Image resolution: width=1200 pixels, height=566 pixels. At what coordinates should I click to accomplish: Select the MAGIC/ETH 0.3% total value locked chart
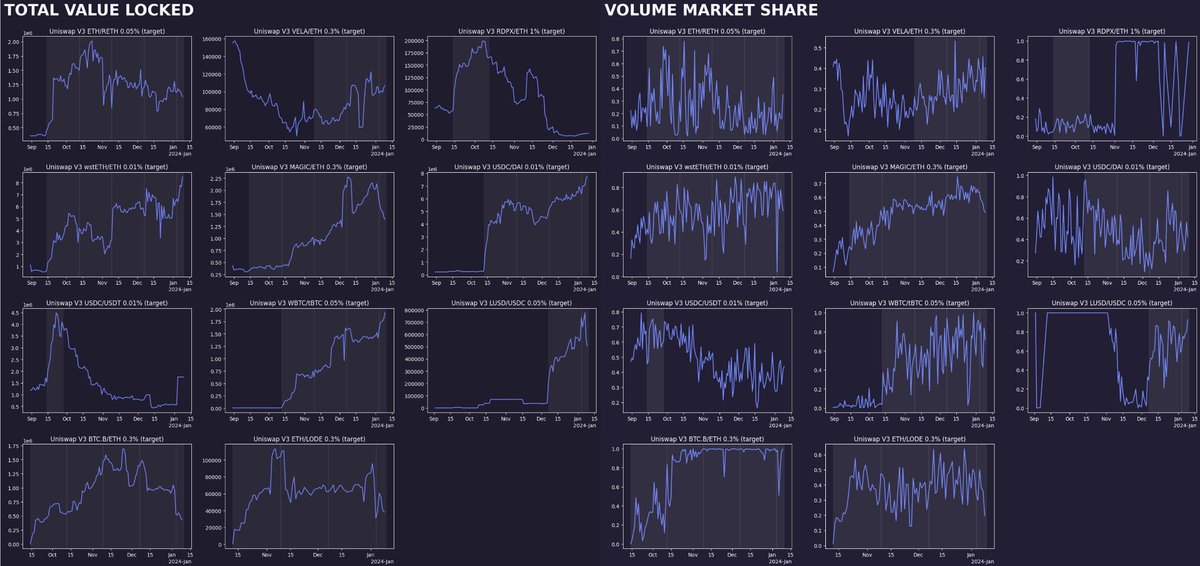[309, 223]
